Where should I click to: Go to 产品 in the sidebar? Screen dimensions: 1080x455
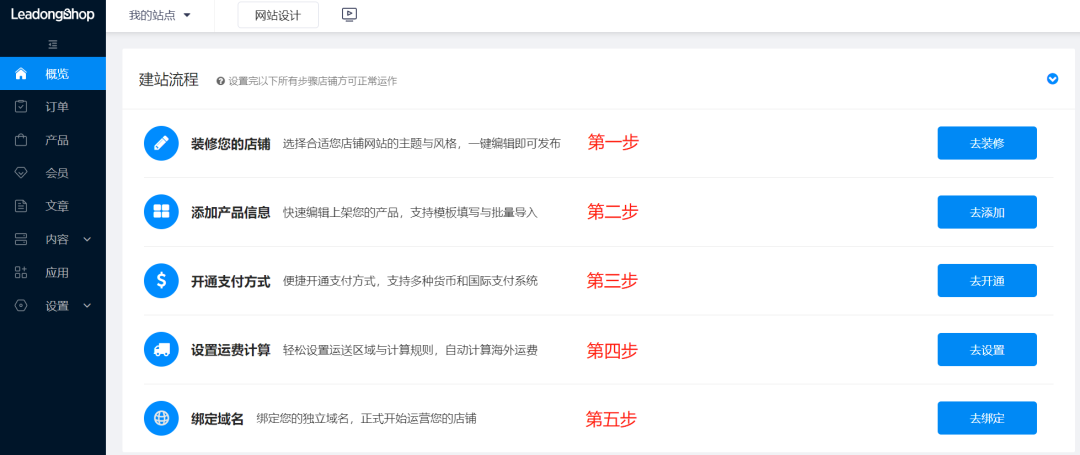tap(56, 140)
